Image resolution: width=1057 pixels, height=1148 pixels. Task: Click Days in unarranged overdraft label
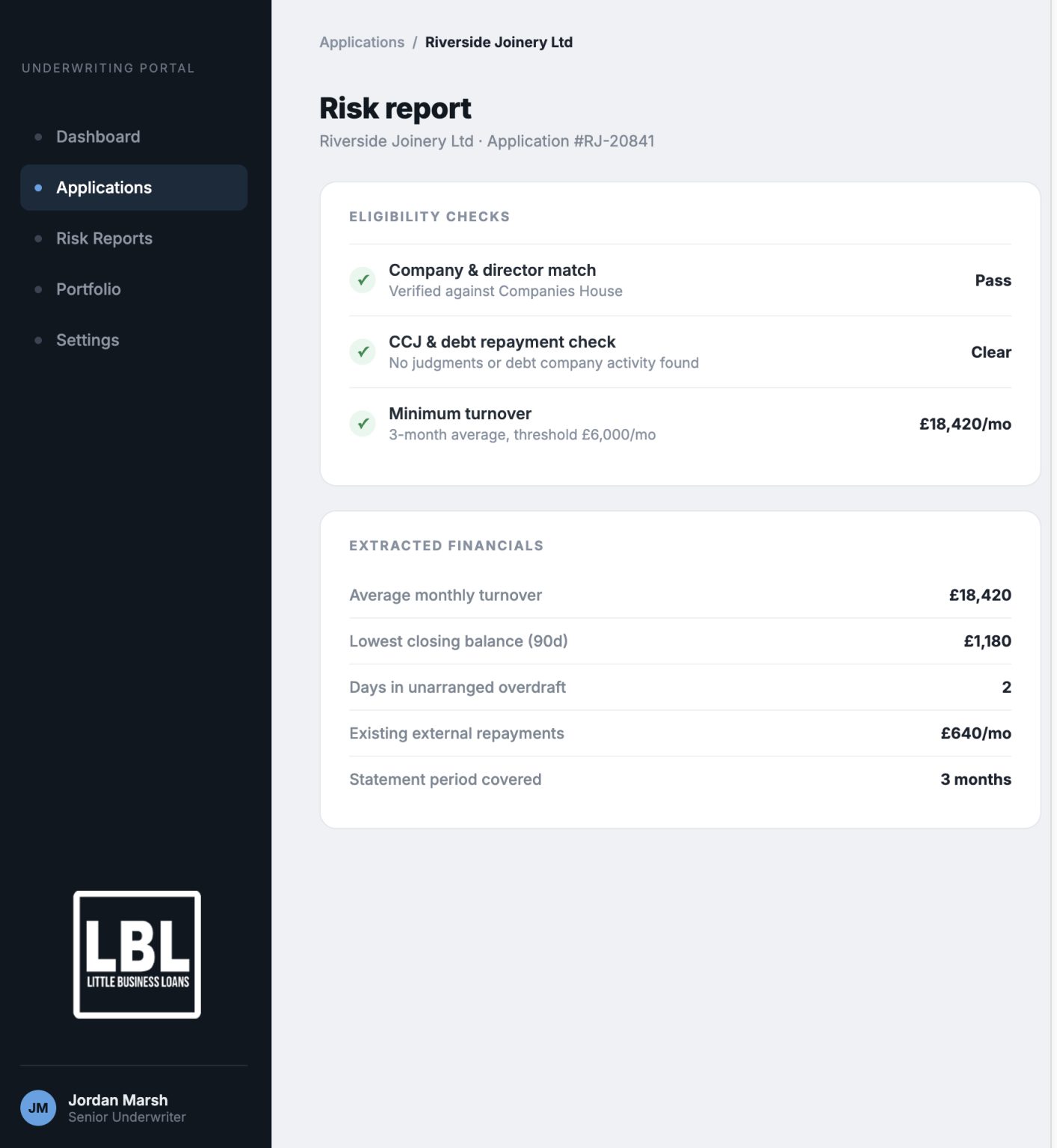(x=457, y=687)
